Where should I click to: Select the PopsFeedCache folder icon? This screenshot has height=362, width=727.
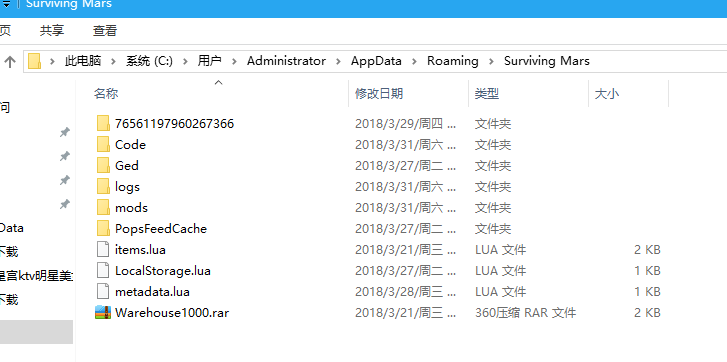coord(103,229)
